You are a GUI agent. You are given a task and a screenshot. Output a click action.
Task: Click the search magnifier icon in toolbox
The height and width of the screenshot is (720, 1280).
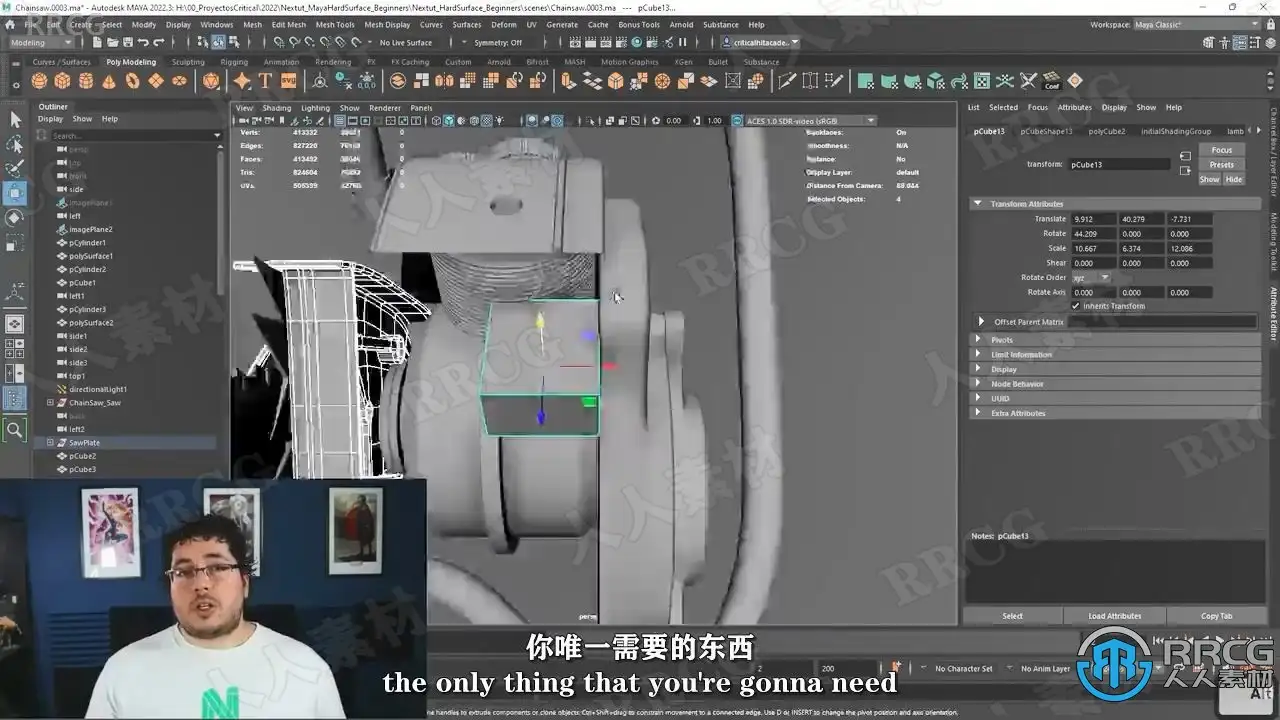[x=15, y=430]
